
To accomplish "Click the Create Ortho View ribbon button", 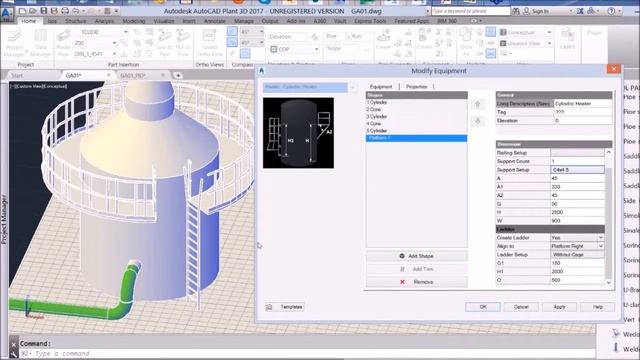I will coord(209,43).
